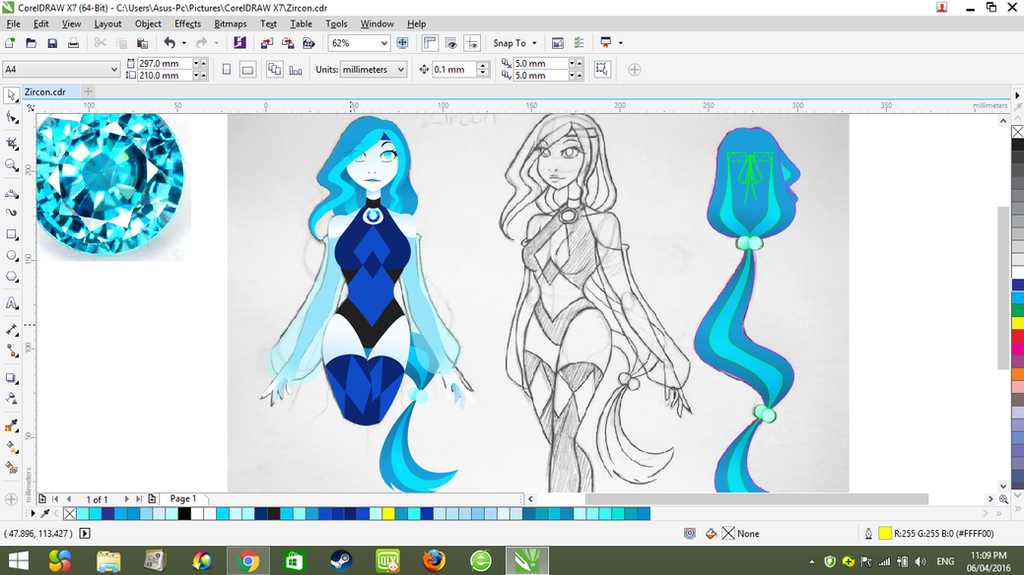The width and height of the screenshot is (1024, 575).
Task: Toggle apply layout to all pages
Action: click(x=274, y=69)
